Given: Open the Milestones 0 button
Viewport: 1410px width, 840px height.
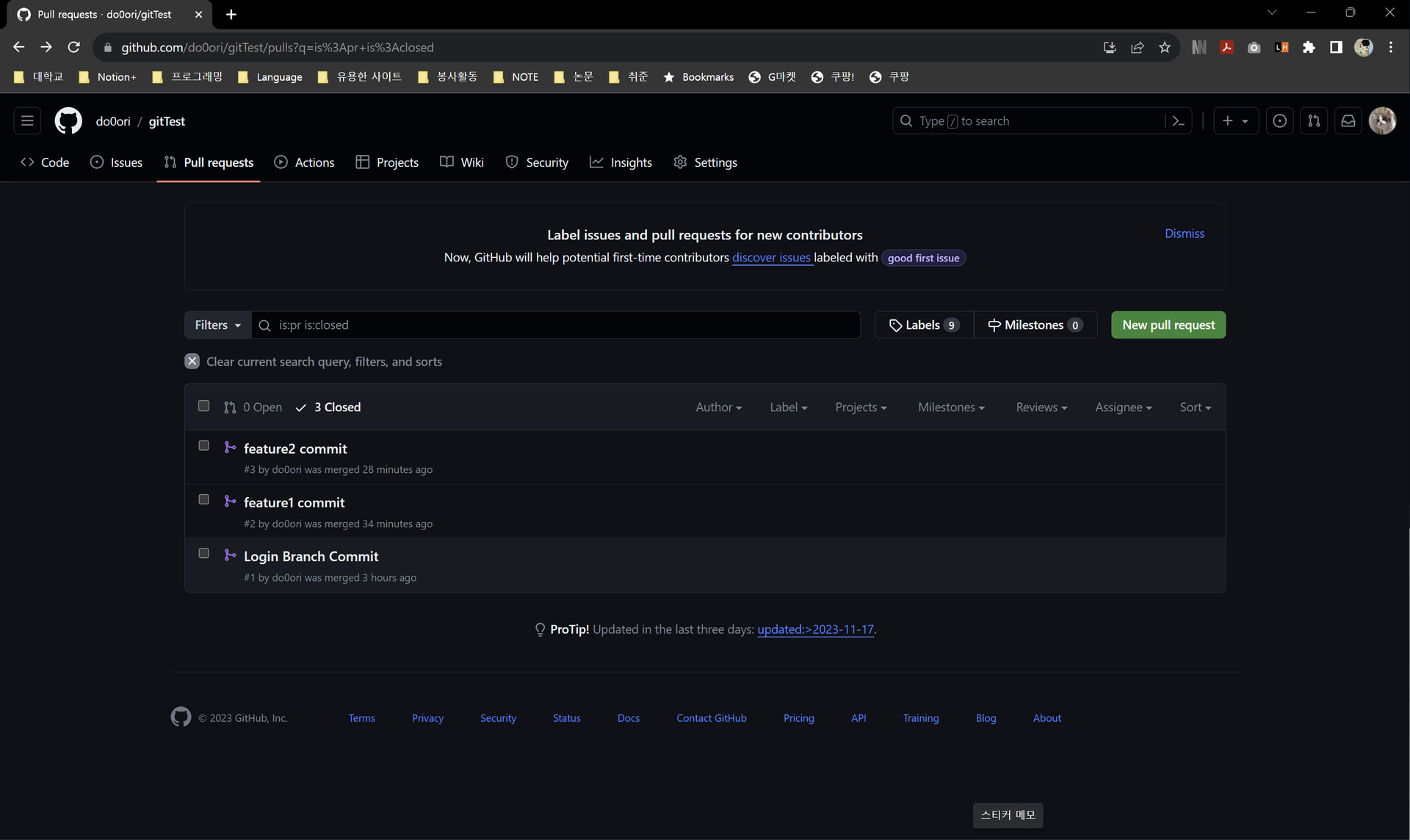Looking at the screenshot, I should pyautogui.click(x=1035, y=325).
